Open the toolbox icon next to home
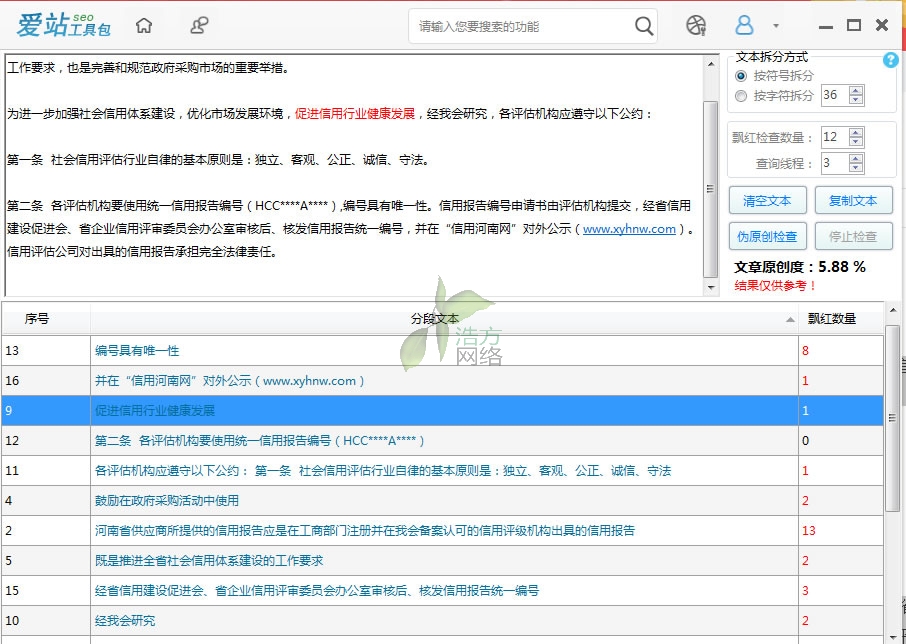The width and height of the screenshot is (906, 644). [x=200, y=25]
